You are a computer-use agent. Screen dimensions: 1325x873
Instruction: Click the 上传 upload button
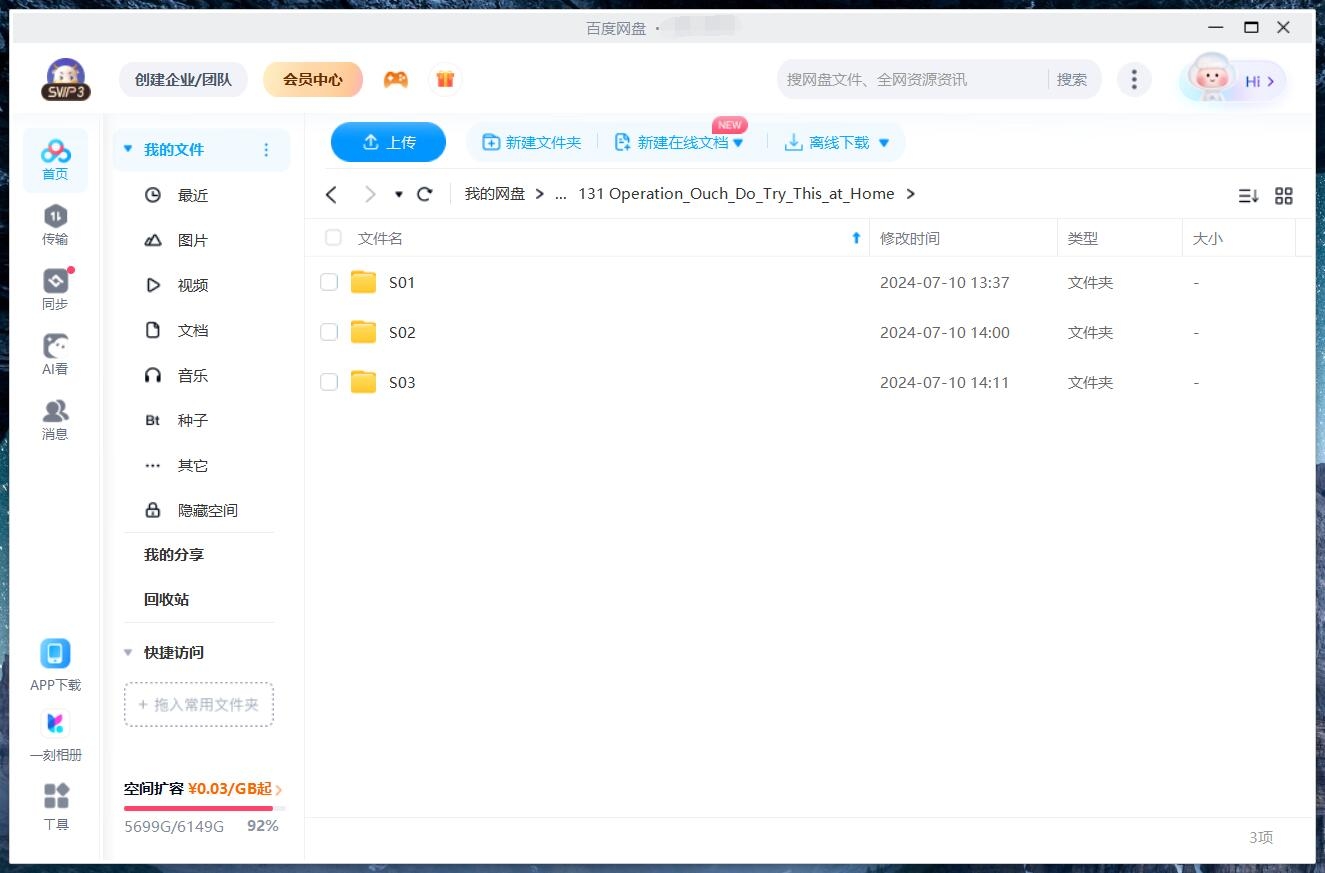388,142
